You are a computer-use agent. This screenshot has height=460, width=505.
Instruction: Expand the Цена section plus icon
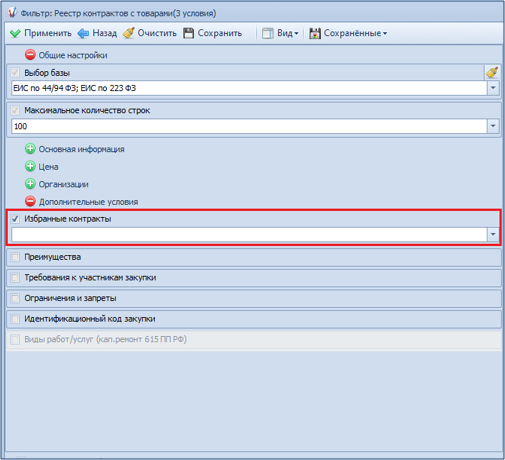(x=30, y=166)
